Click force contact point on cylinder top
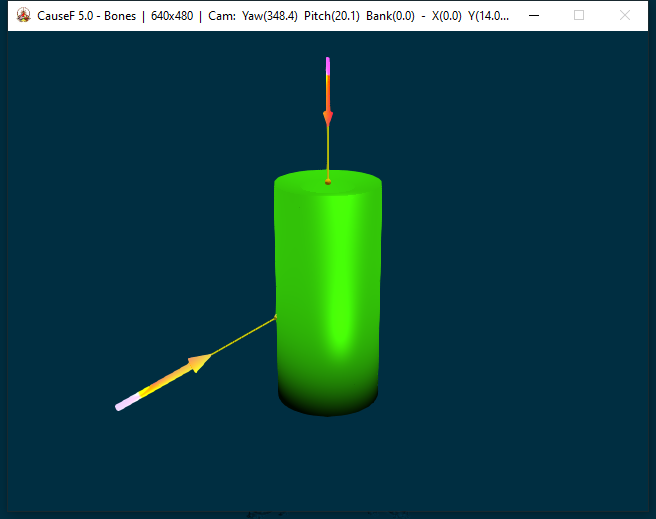This screenshot has width=656, height=519. tap(328, 182)
